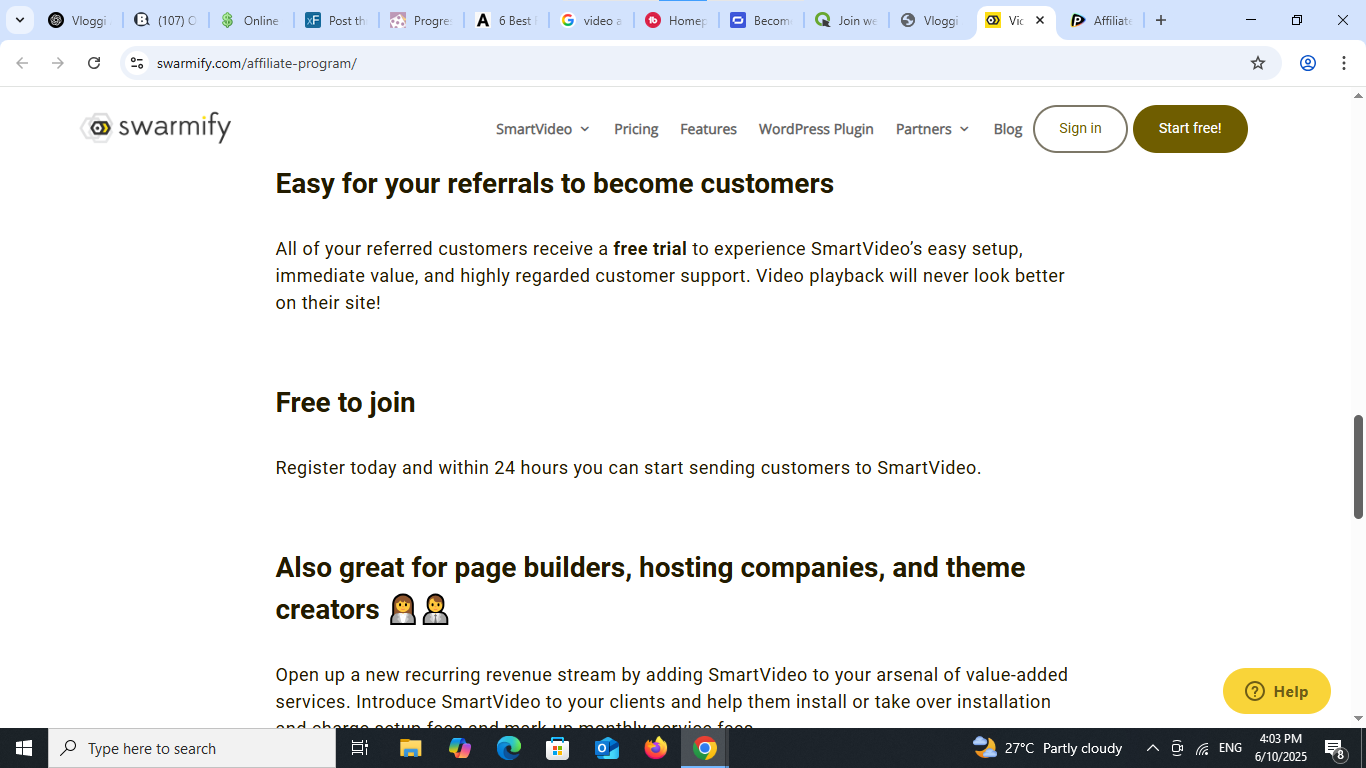Open Copilot from the taskbar
The image size is (1366, 768).
click(460, 748)
